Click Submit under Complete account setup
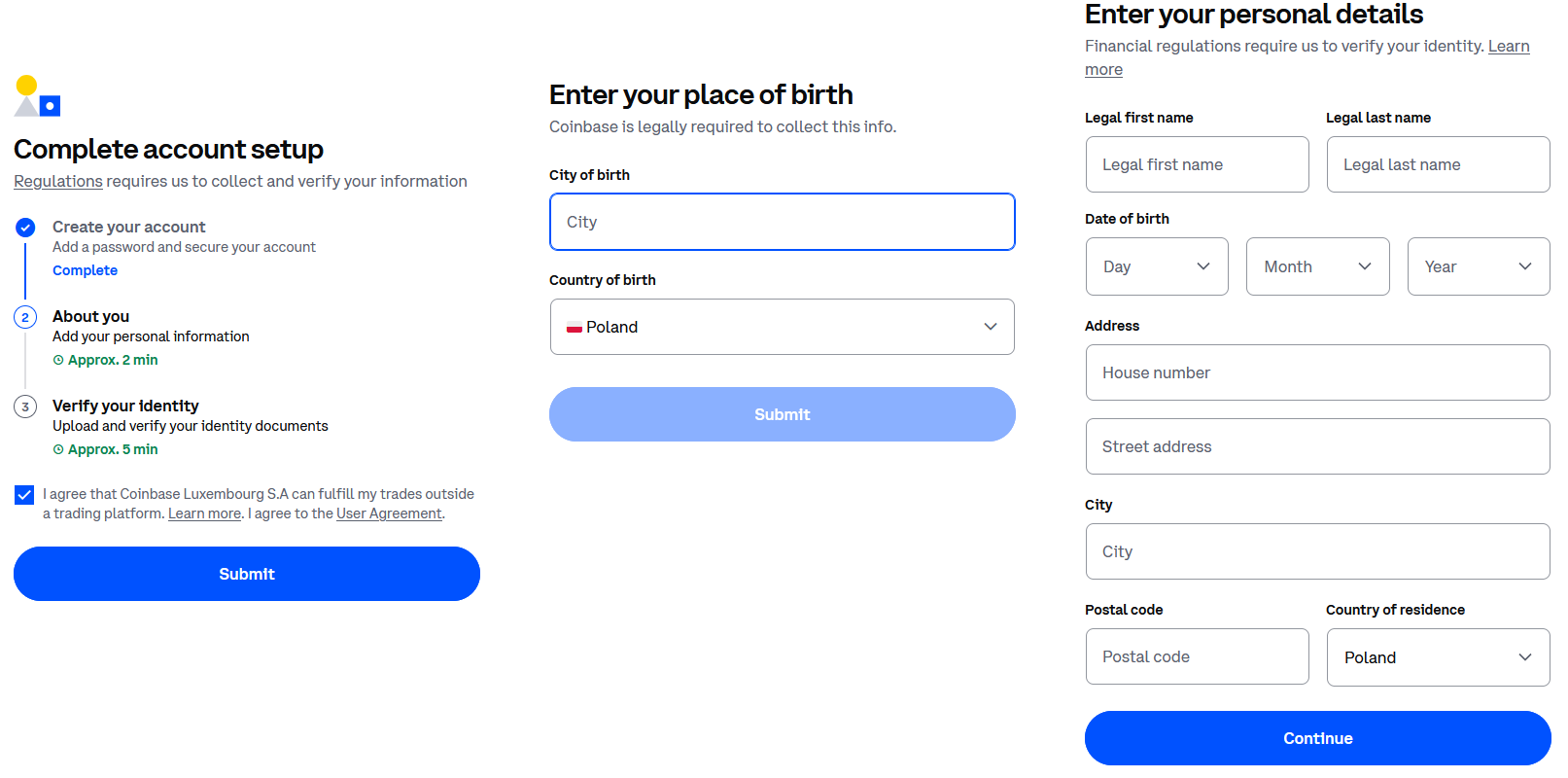1568x778 pixels. 247,574
